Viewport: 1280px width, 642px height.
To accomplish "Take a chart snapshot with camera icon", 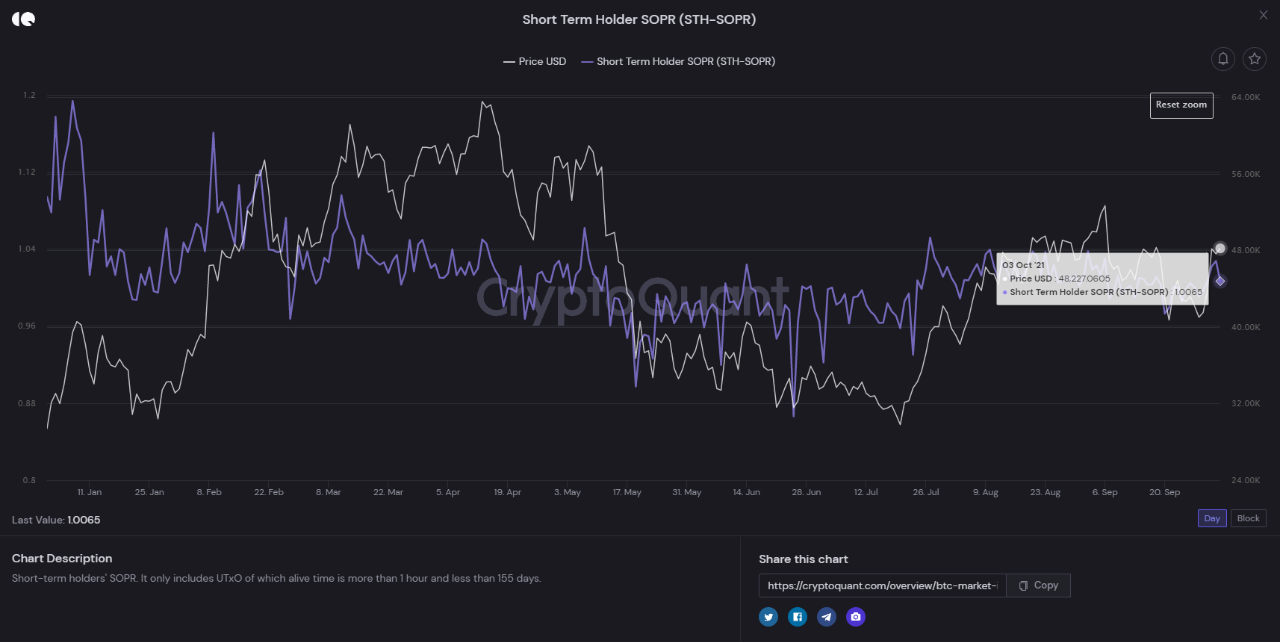I will pos(855,617).
